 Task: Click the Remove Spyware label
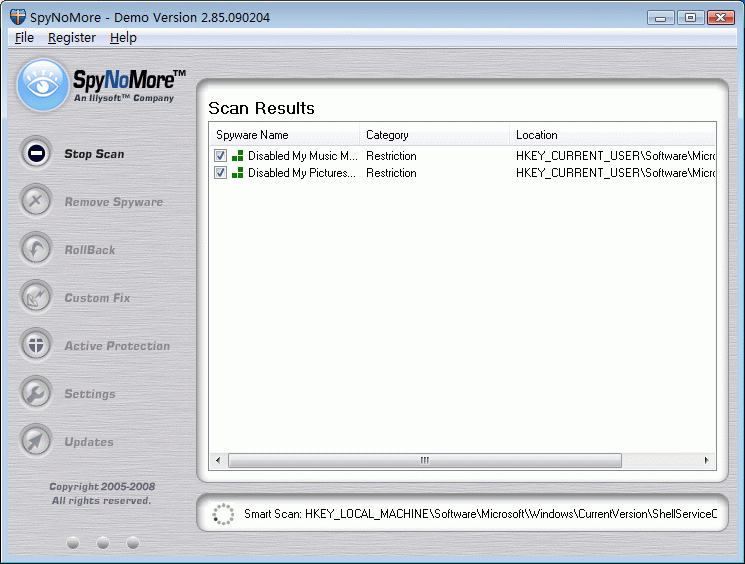[114, 202]
